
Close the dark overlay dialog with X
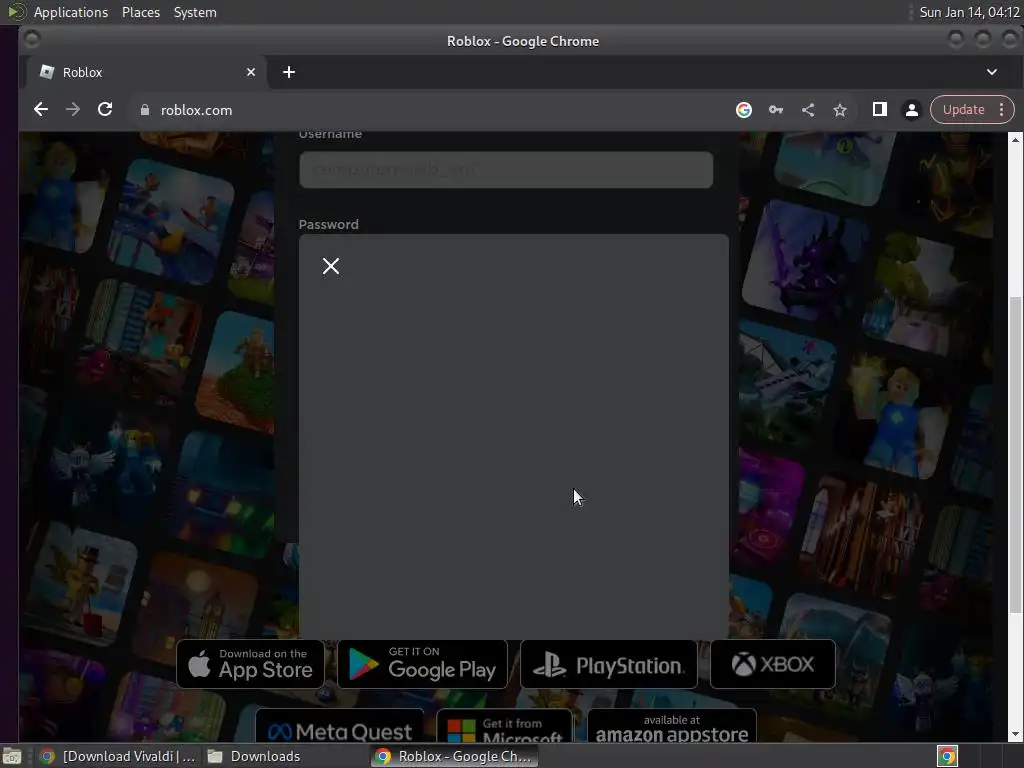click(330, 266)
